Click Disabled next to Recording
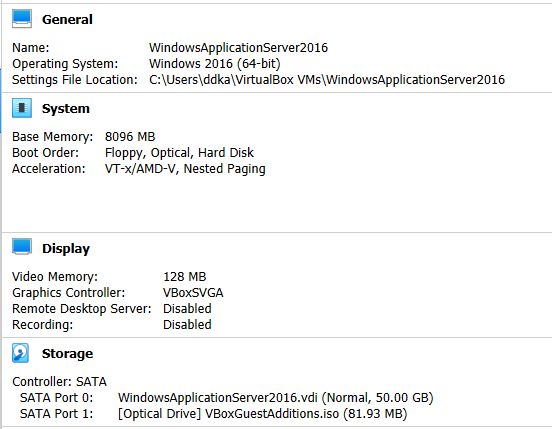The image size is (552, 429). pyautogui.click(x=187, y=324)
